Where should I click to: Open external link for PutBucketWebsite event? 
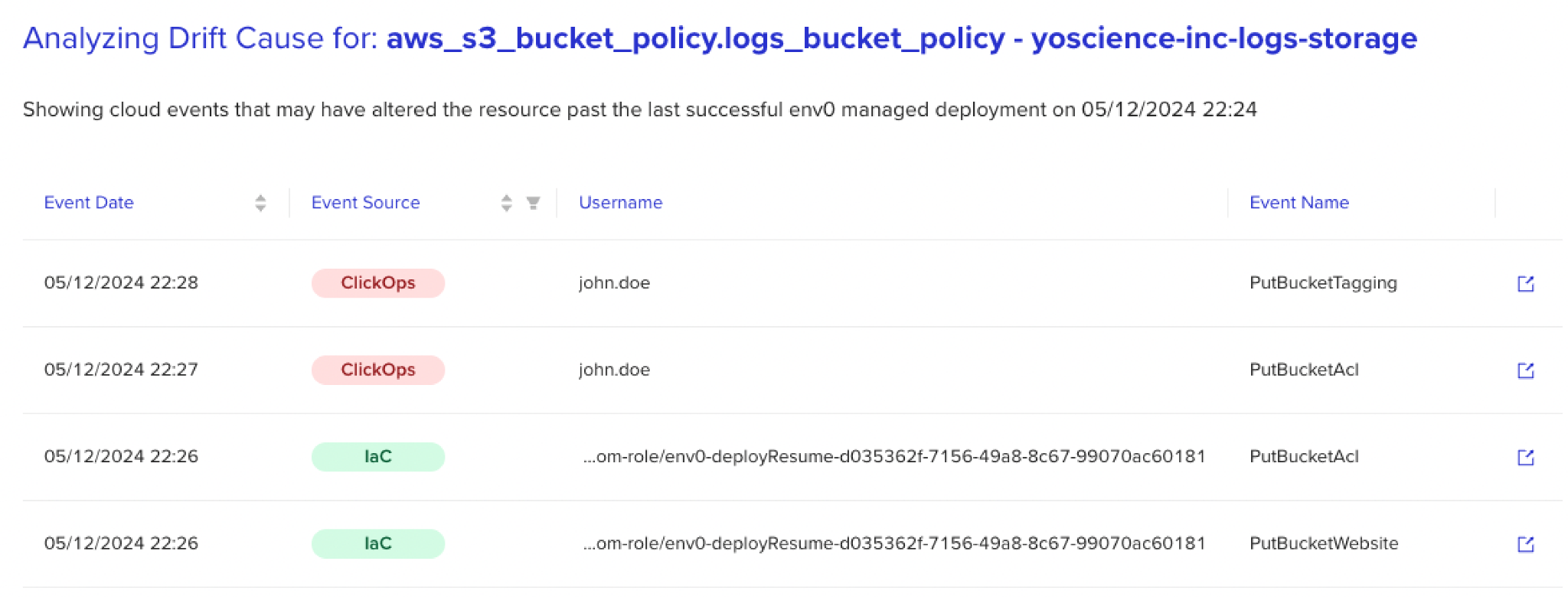pos(1525,544)
